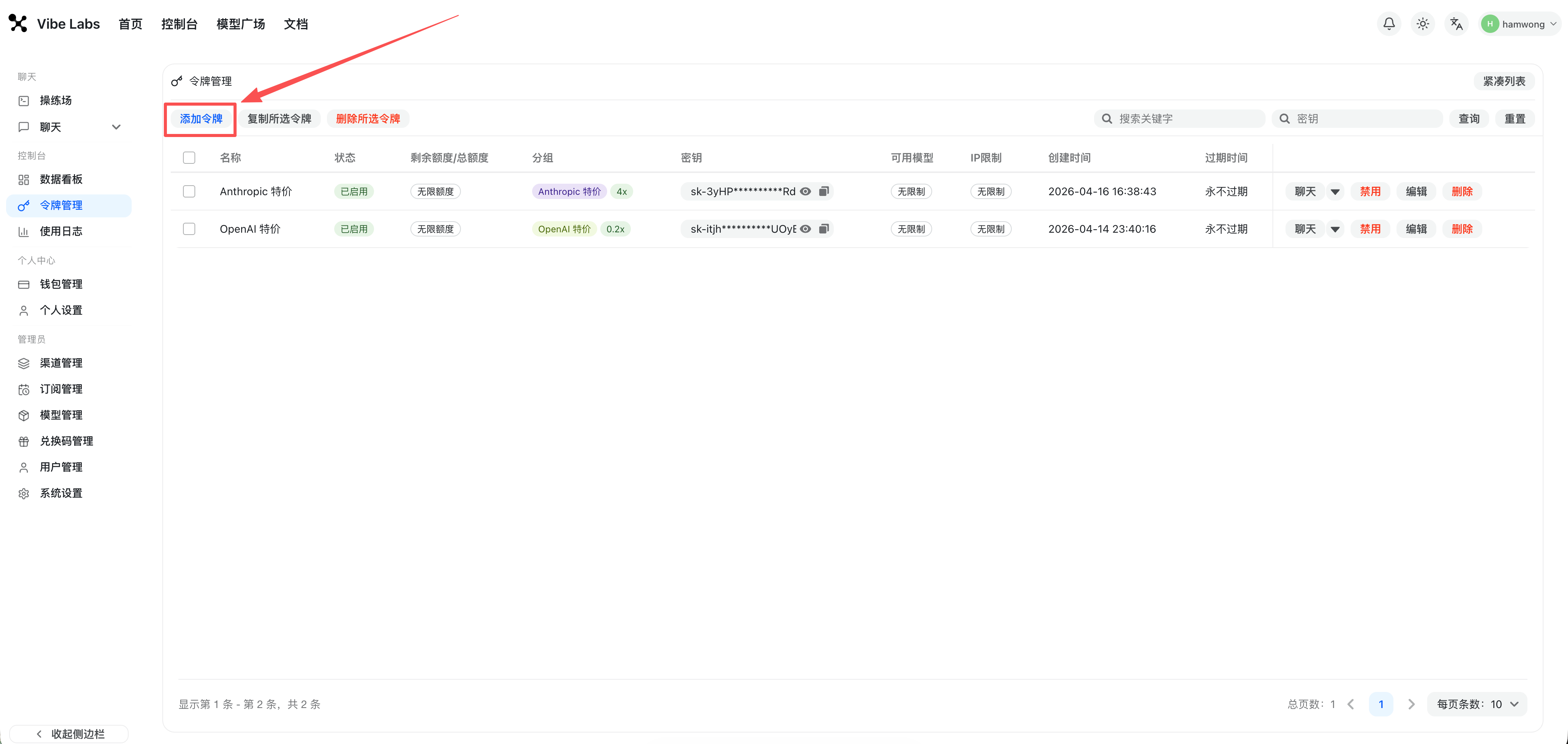
Task: Open 渠道管理 admin section
Action: [x=61, y=362]
